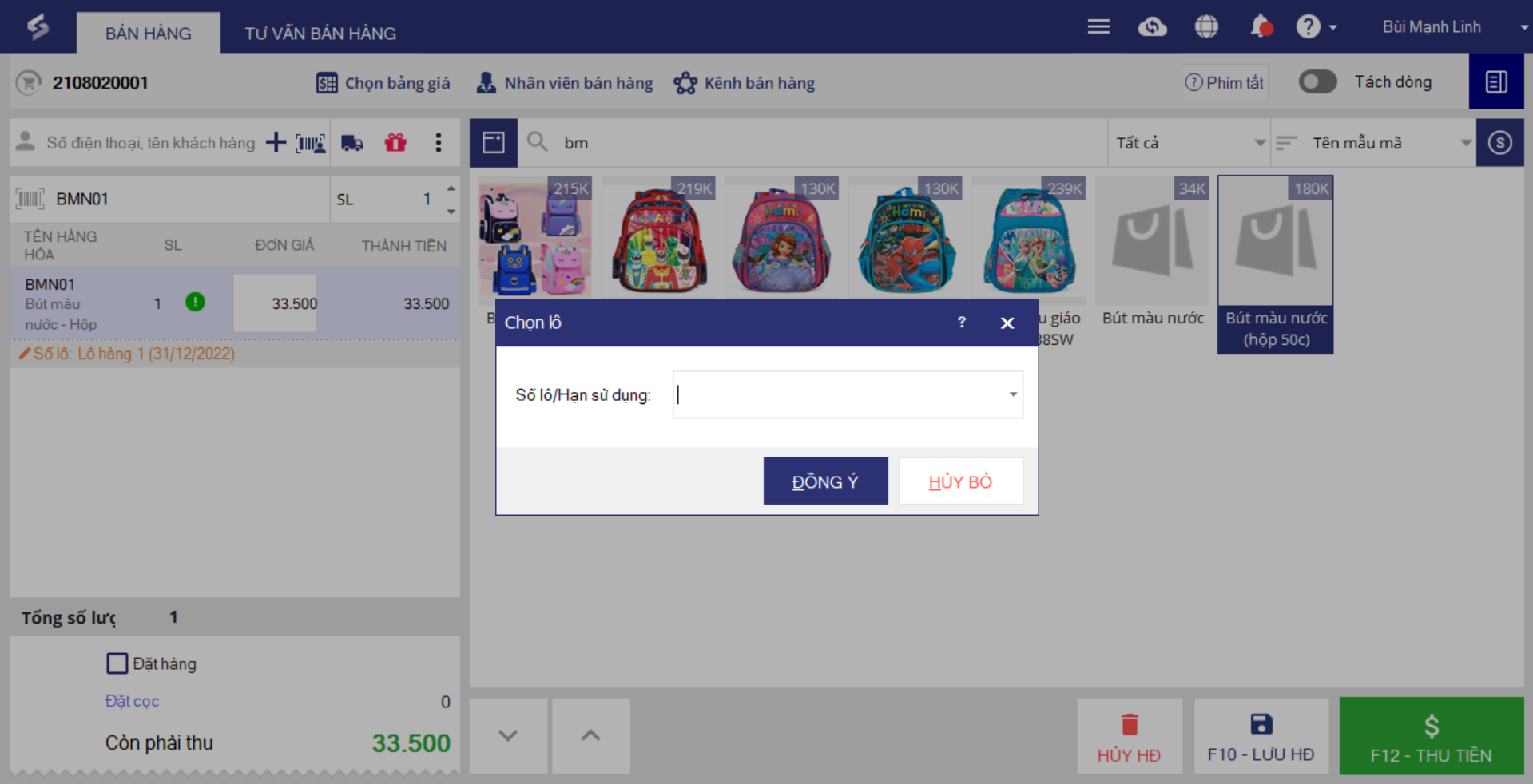This screenshot has width=1533, height=784.
Task: Expand the Số lô/Hạn sử dụng dropdown
Action: [x=1013, y=394]
